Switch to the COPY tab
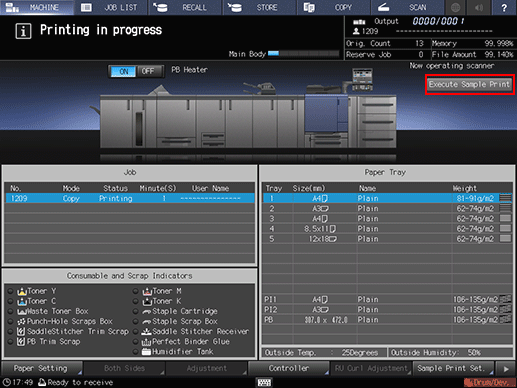The image size is (517, 388). pyautogui.click(x=334, y=7)
